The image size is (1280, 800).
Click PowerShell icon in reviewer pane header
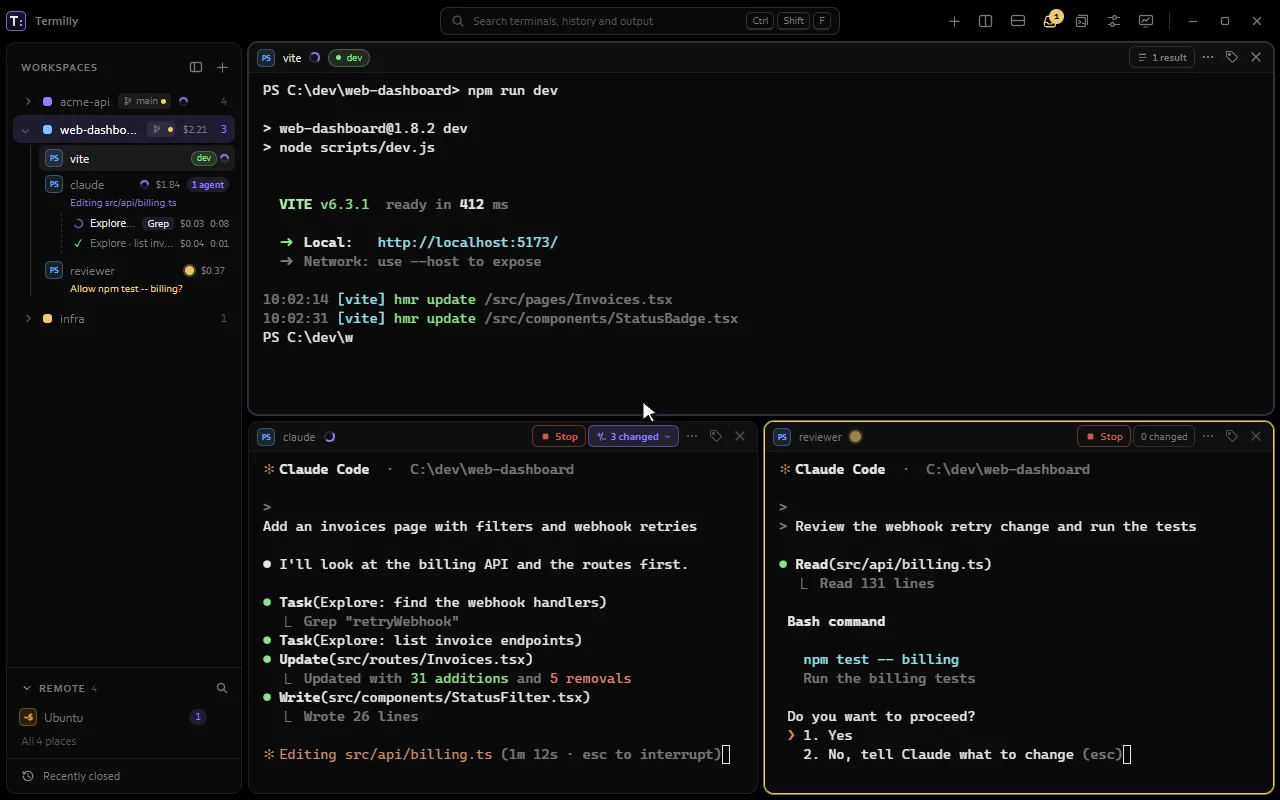click(x=782, y=437)
